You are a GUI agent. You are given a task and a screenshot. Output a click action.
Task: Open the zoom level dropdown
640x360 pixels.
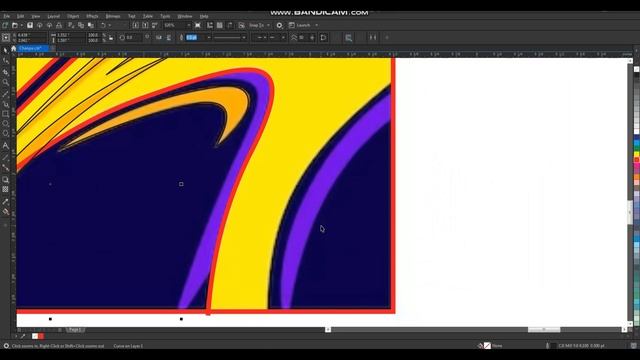188,25
